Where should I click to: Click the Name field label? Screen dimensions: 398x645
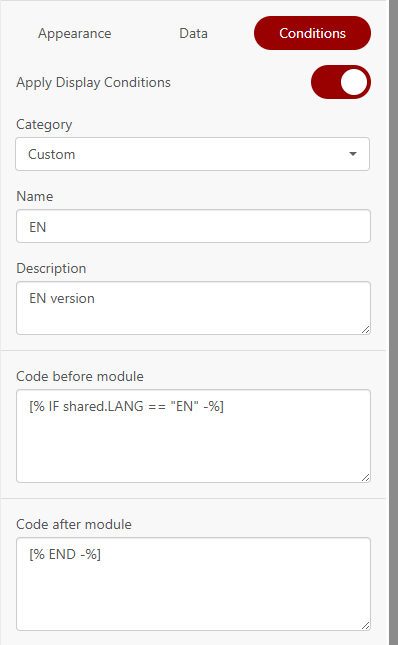coord(35,197)
